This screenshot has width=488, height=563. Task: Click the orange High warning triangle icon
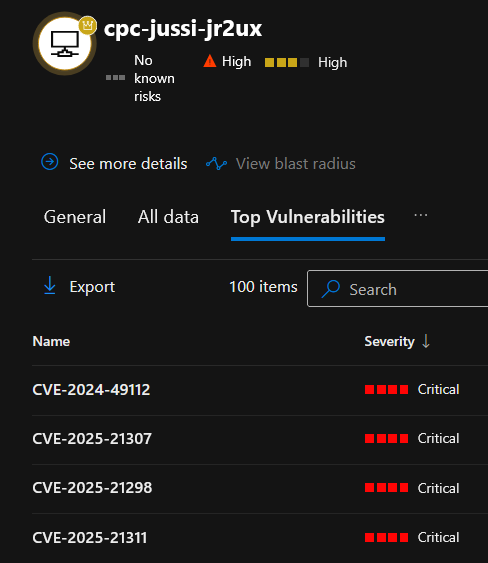click(x=210, y=61)
